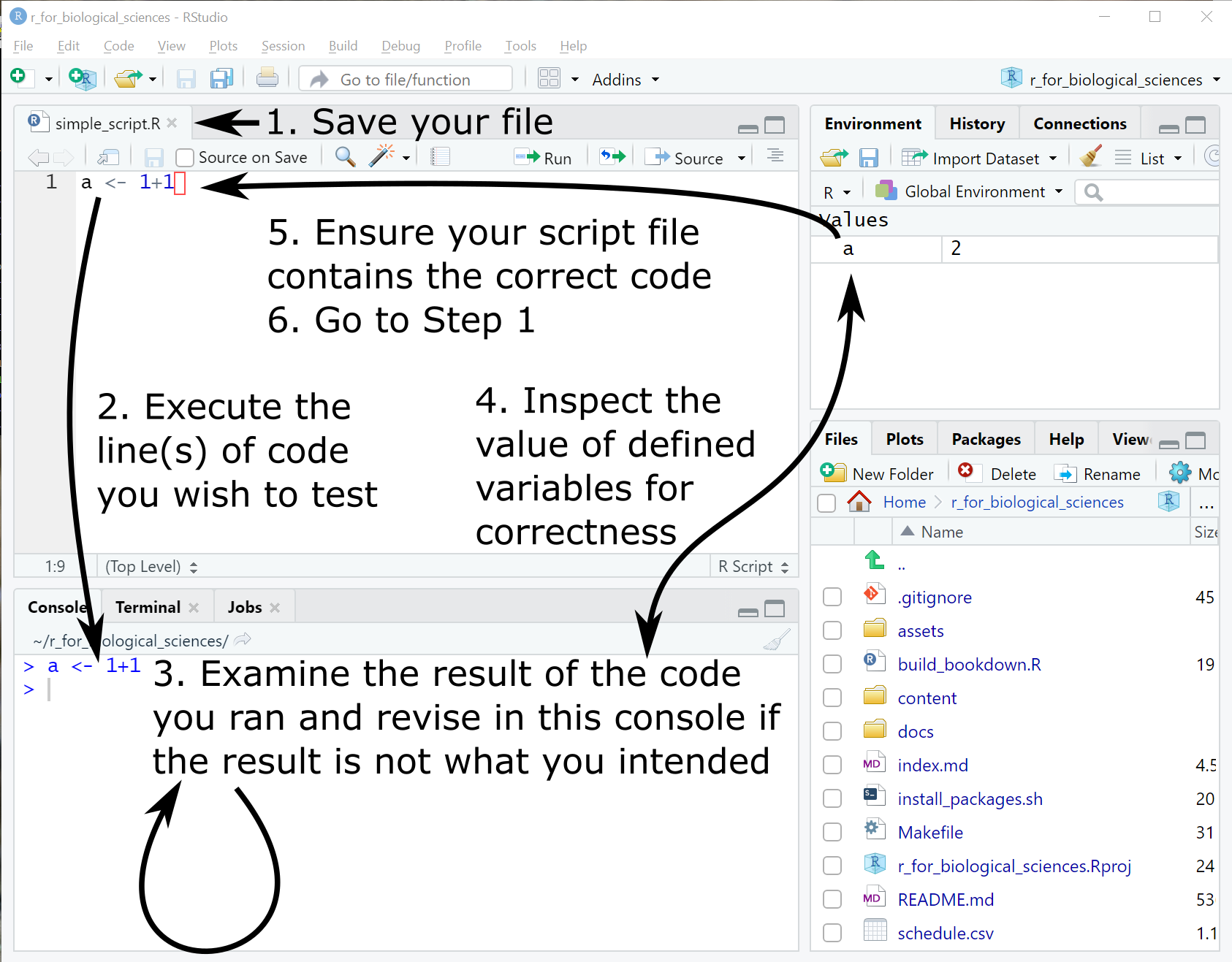
Task: Check the box next to .gitignore
Action: point(832,598)
